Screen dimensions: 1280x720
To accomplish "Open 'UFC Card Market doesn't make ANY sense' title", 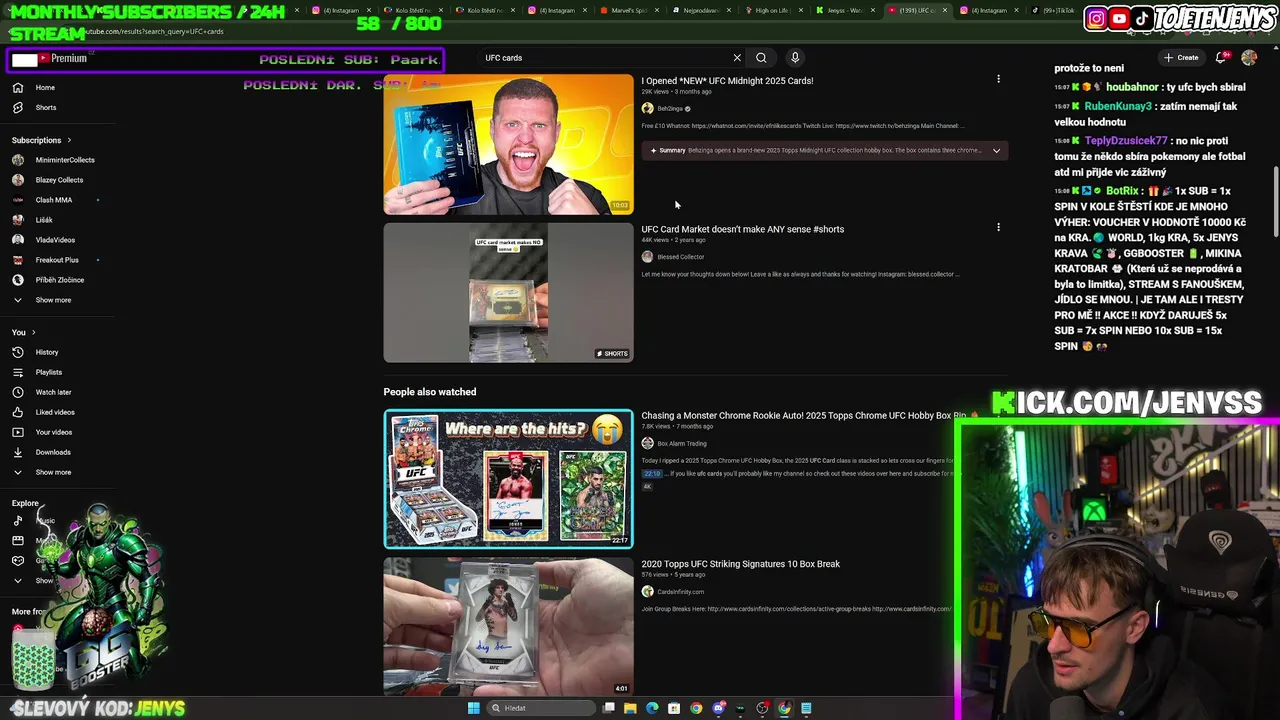I will pos(742,229).
